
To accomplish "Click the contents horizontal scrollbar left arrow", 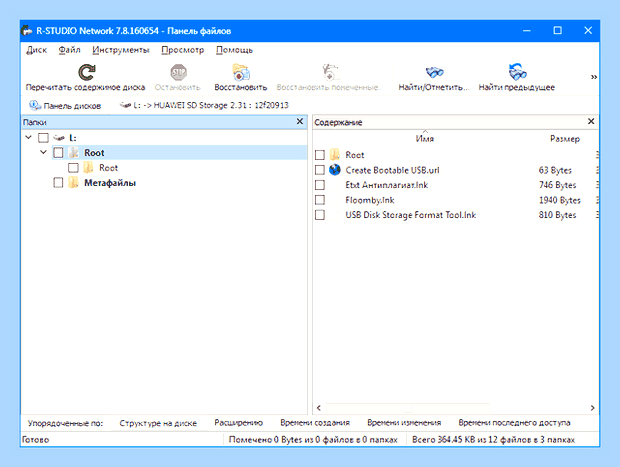I will pos(319,408).
